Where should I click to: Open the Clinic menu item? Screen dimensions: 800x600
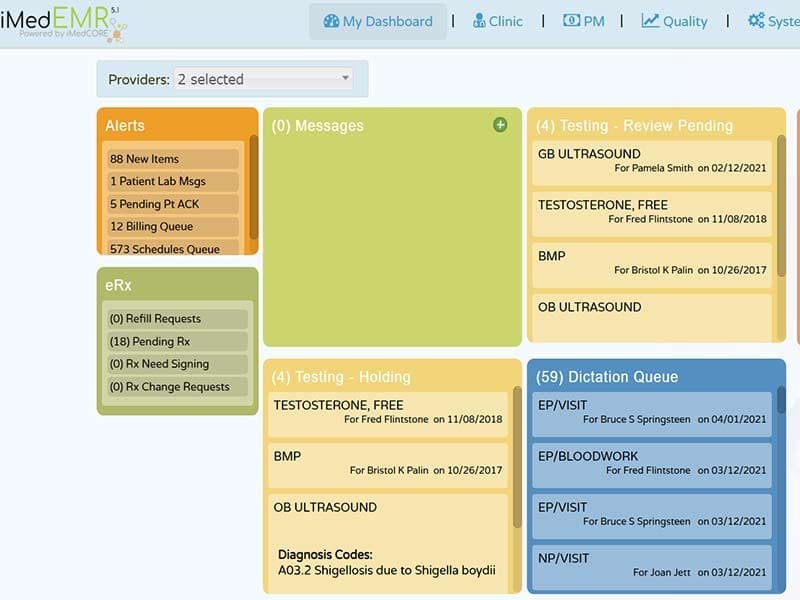(x=499, y=21)
